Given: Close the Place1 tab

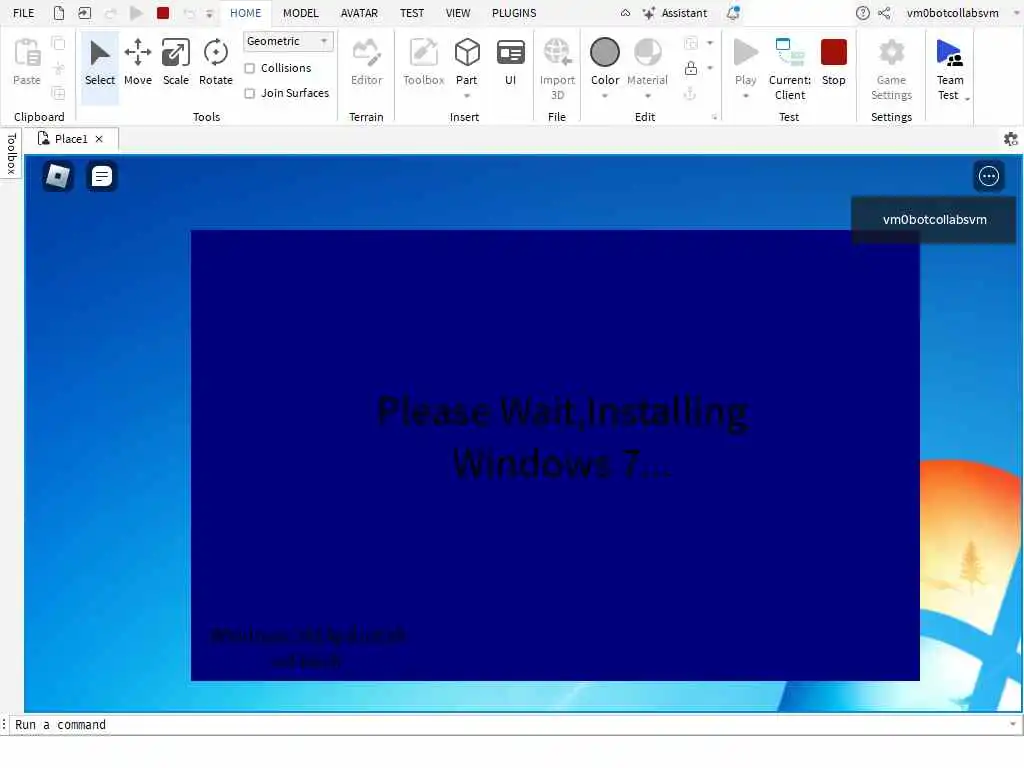Looking at the screenshot, I should pos(99,139).
